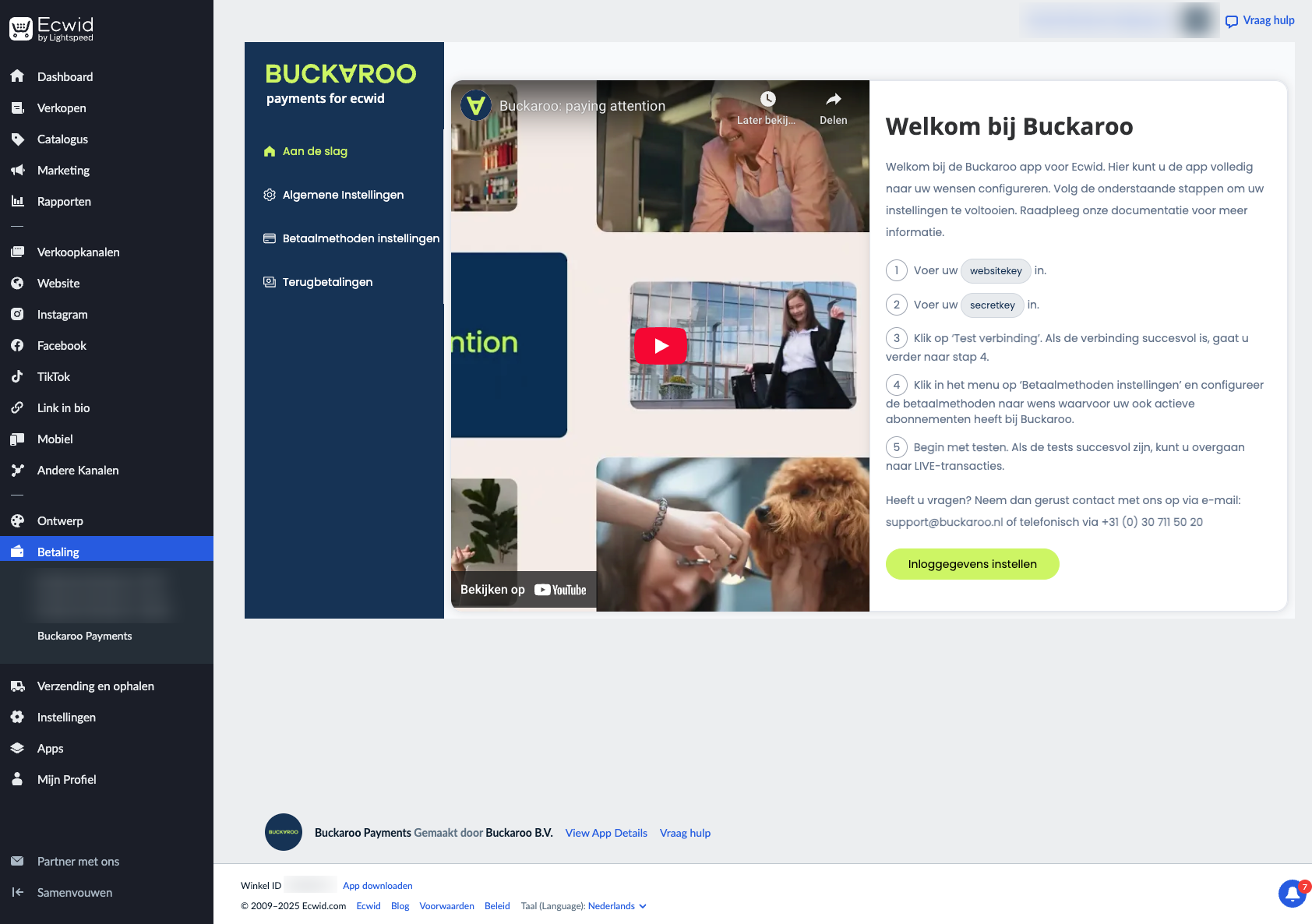Click the Buckaroo channel avatar on video
The image size is (1312, 924).
[x=476, y=105]
